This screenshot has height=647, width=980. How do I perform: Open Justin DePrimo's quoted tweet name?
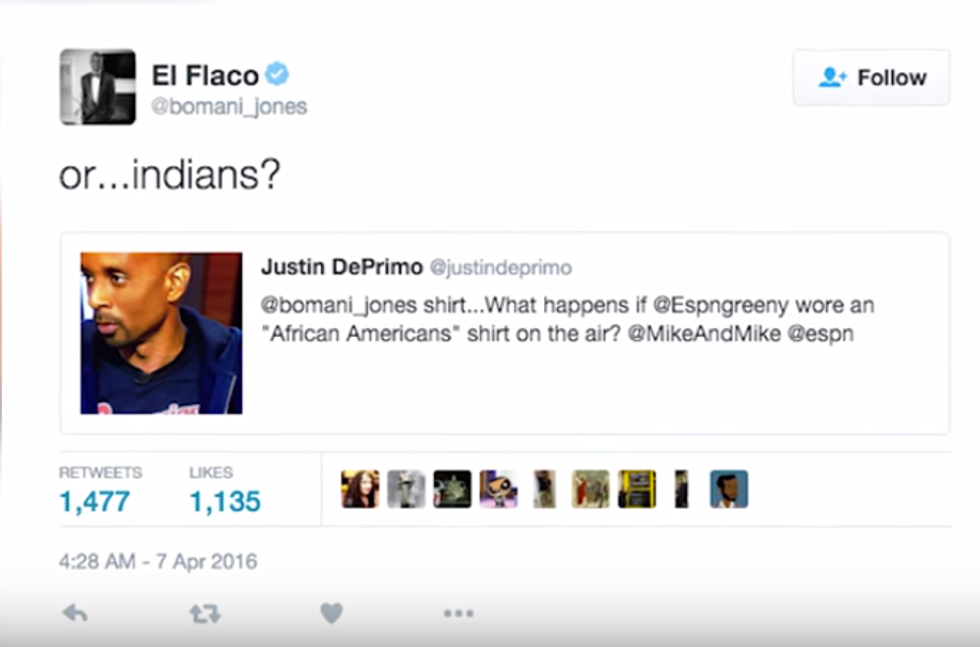pos(342,267)
